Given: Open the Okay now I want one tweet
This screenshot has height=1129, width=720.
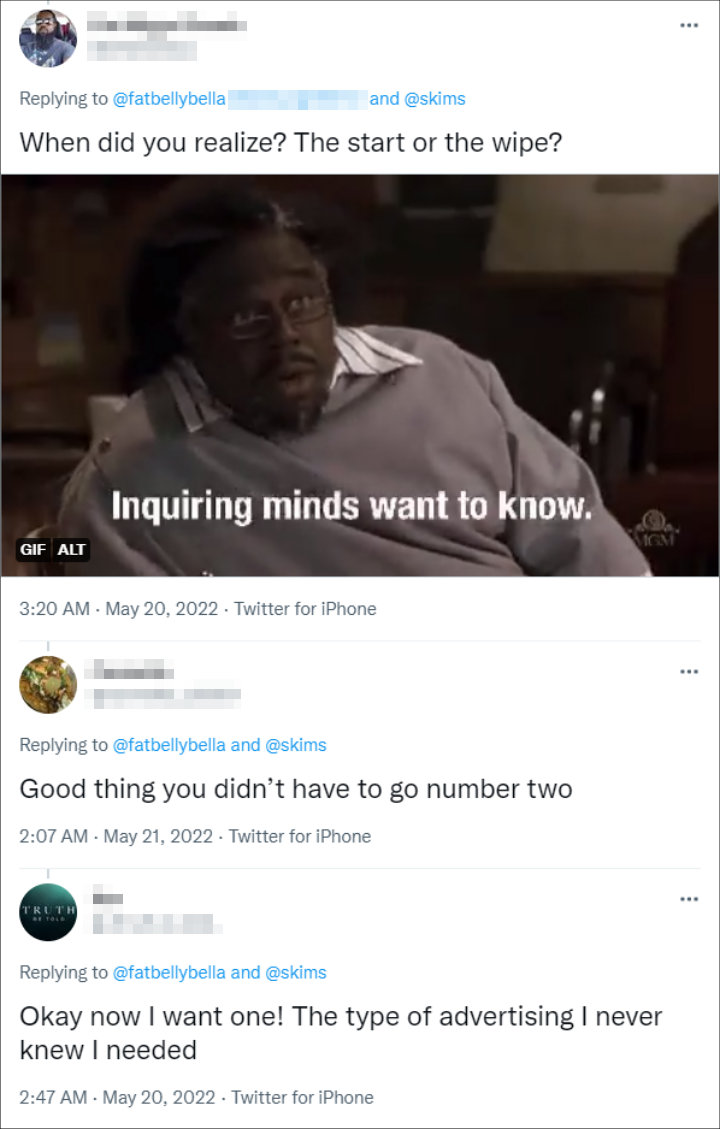Looking at the screenshot, I should (x=341, y=1033).
